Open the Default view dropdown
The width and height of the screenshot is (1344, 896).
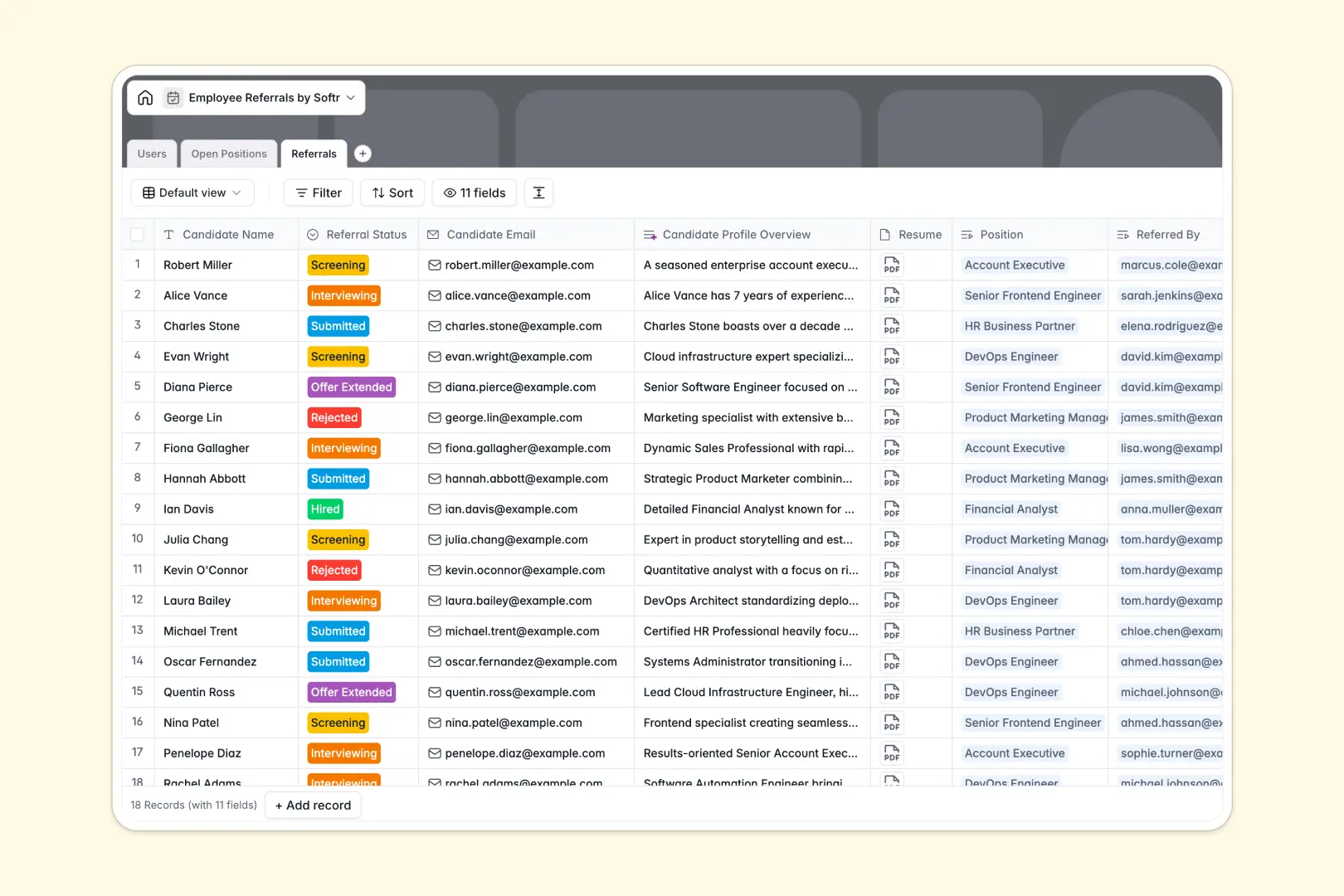(192, 192)
